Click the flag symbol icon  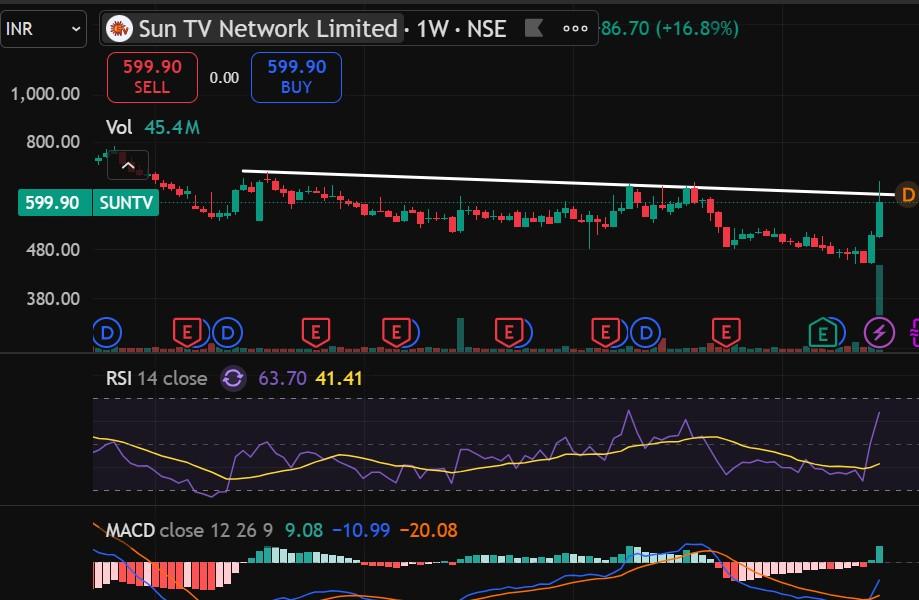click(x=533, y=28)
